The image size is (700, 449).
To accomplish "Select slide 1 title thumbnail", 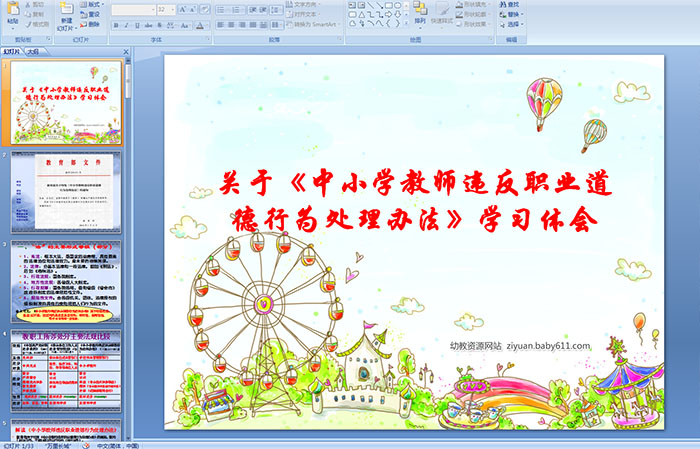I will pos(66,102).
